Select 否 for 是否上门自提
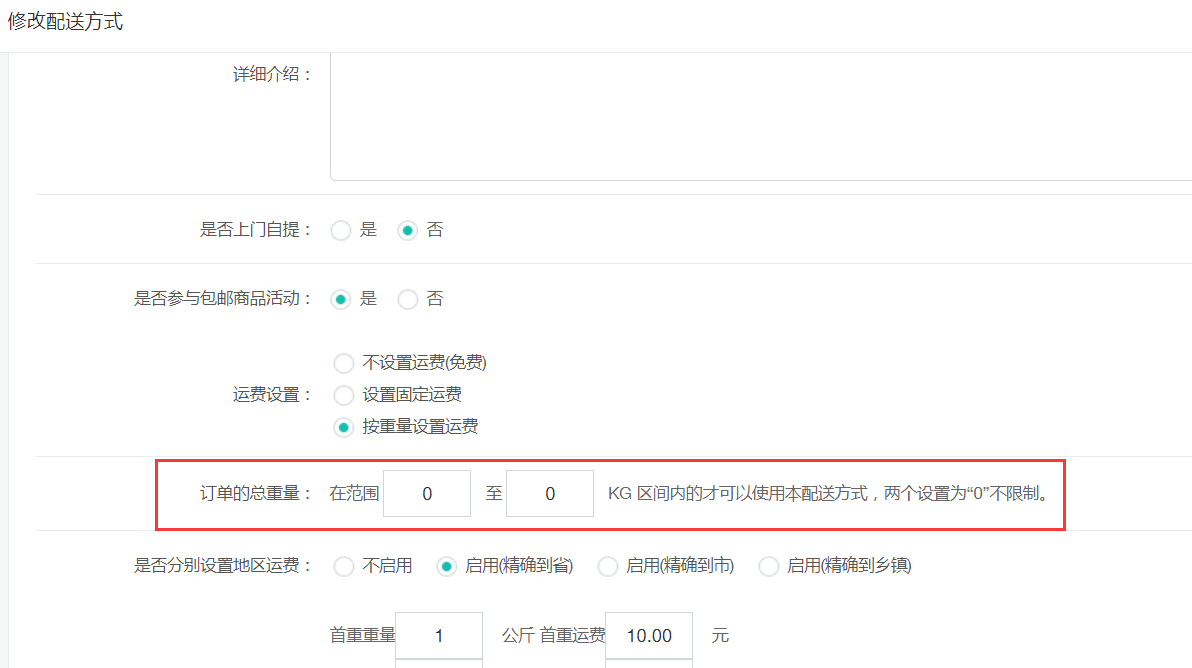The height and width of the screenshot is (668, 1192). (408, 230)
